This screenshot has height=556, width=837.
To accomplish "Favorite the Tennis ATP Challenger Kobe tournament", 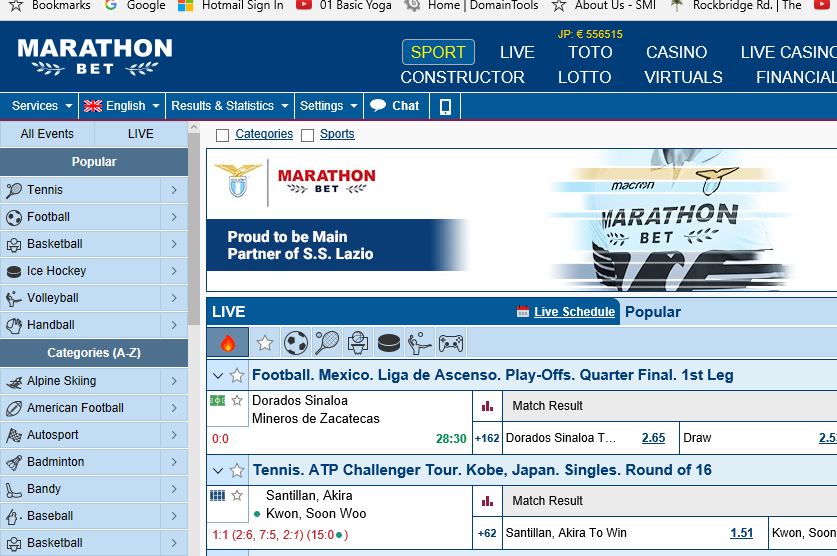I will [237, 470].
